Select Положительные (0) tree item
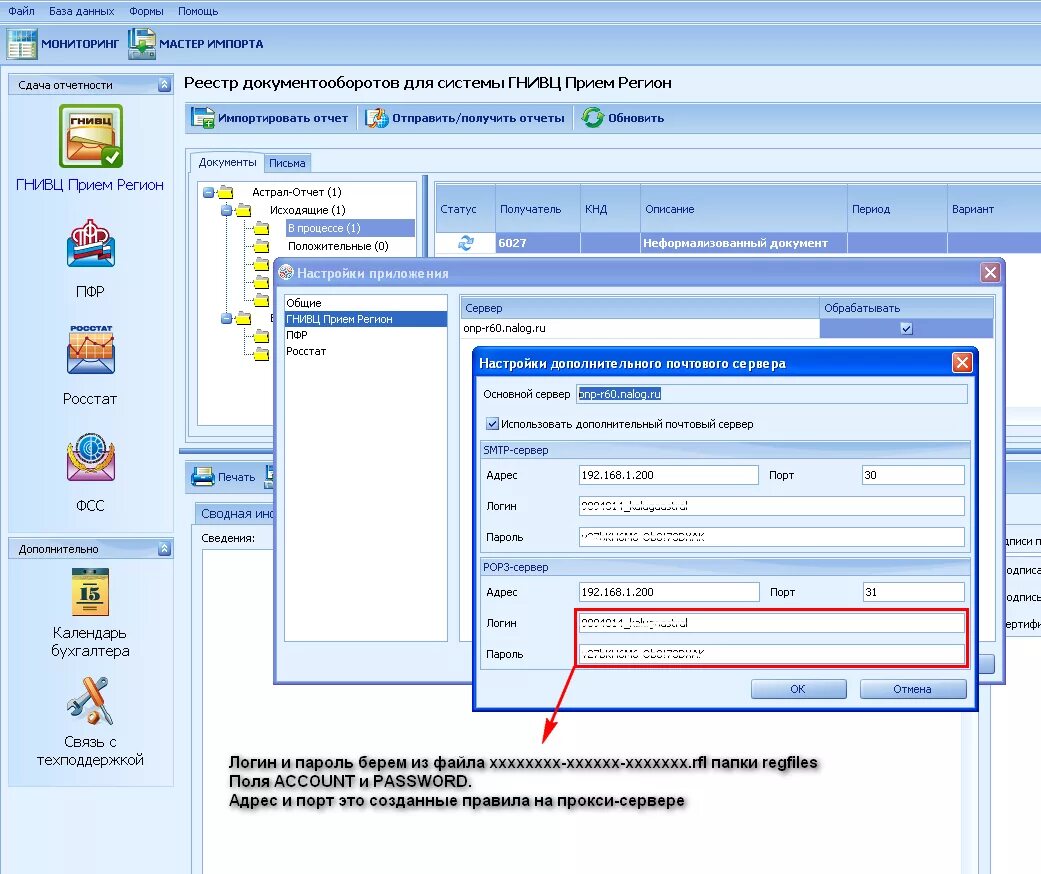Screen dimensions: 1041x874 338,246
